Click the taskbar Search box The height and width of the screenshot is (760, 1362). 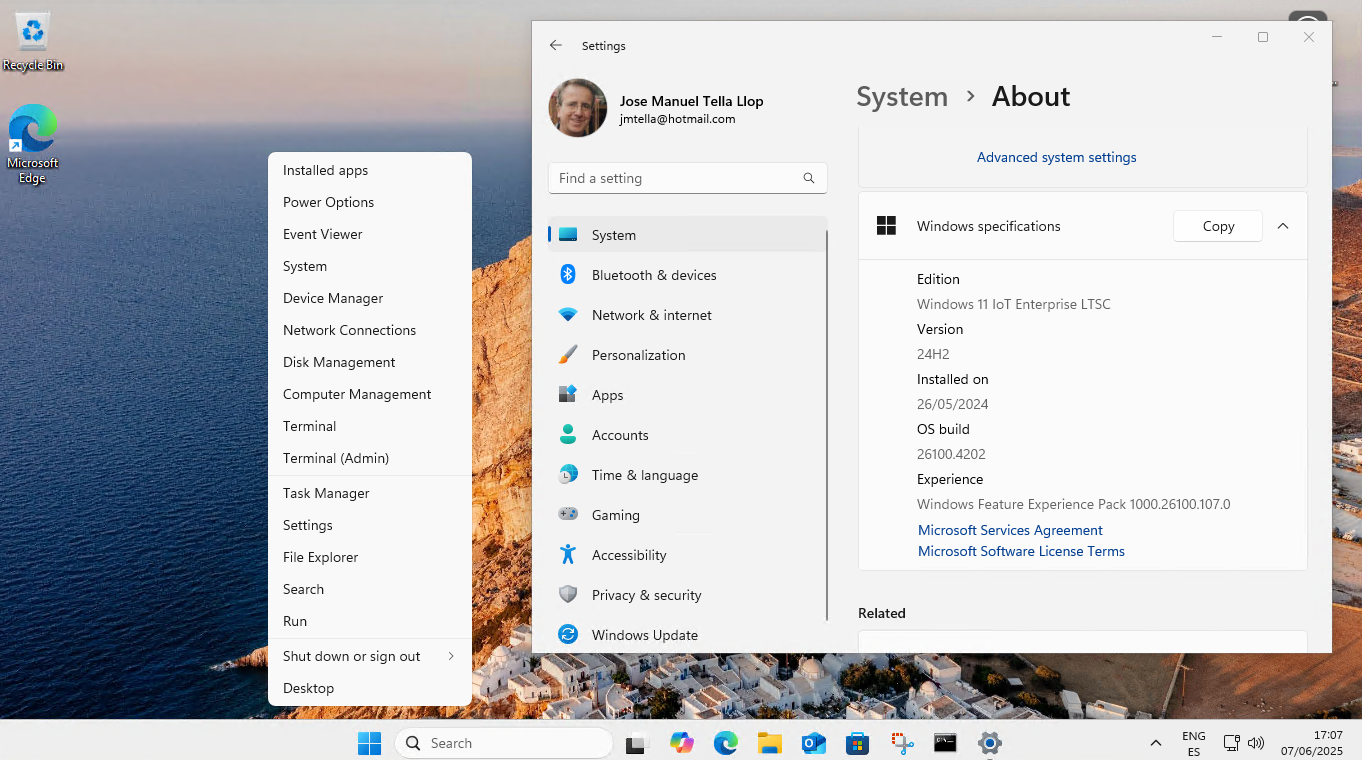(504, 743)
